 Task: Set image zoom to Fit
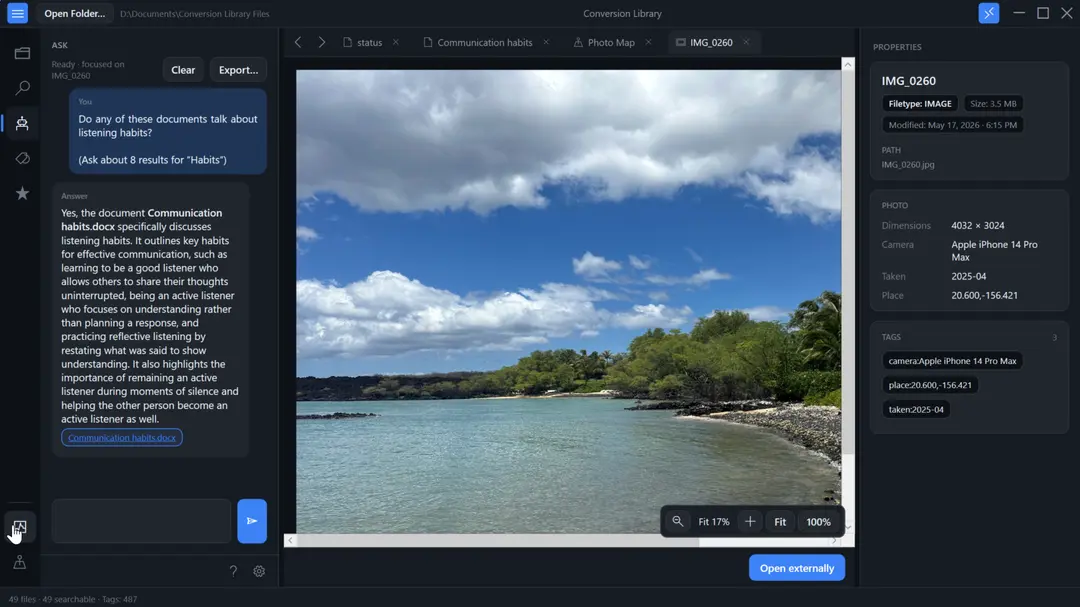pyautogui.click(x=780, y=522)
